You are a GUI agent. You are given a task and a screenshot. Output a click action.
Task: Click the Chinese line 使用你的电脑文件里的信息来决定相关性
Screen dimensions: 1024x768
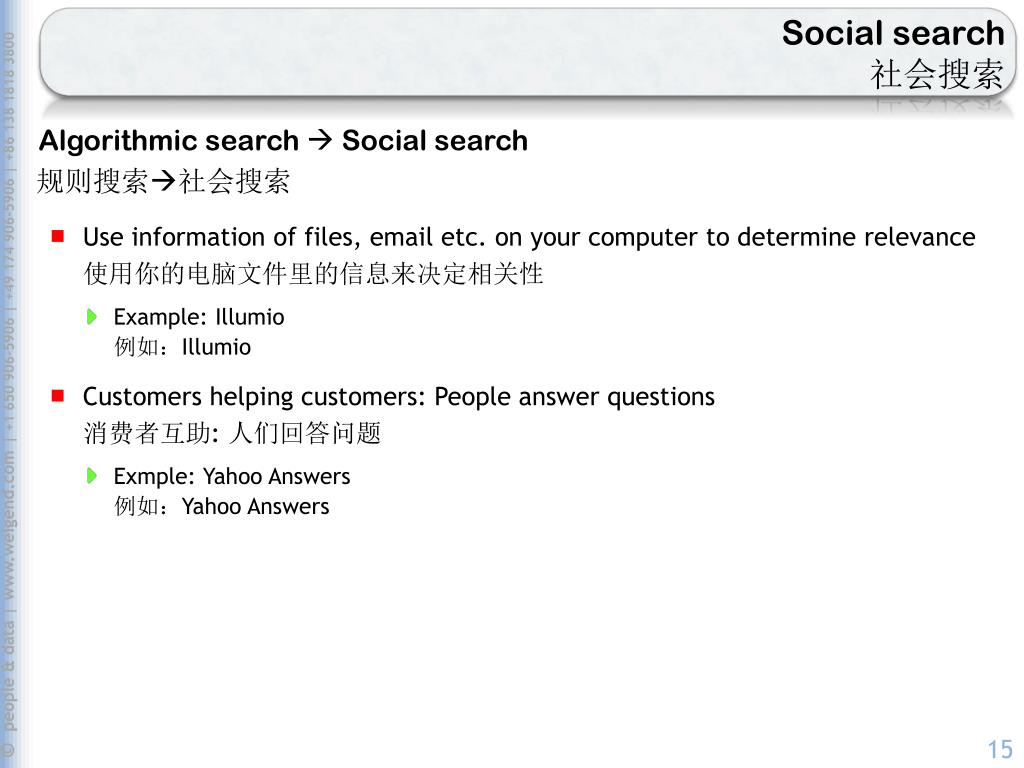(313, 274)
